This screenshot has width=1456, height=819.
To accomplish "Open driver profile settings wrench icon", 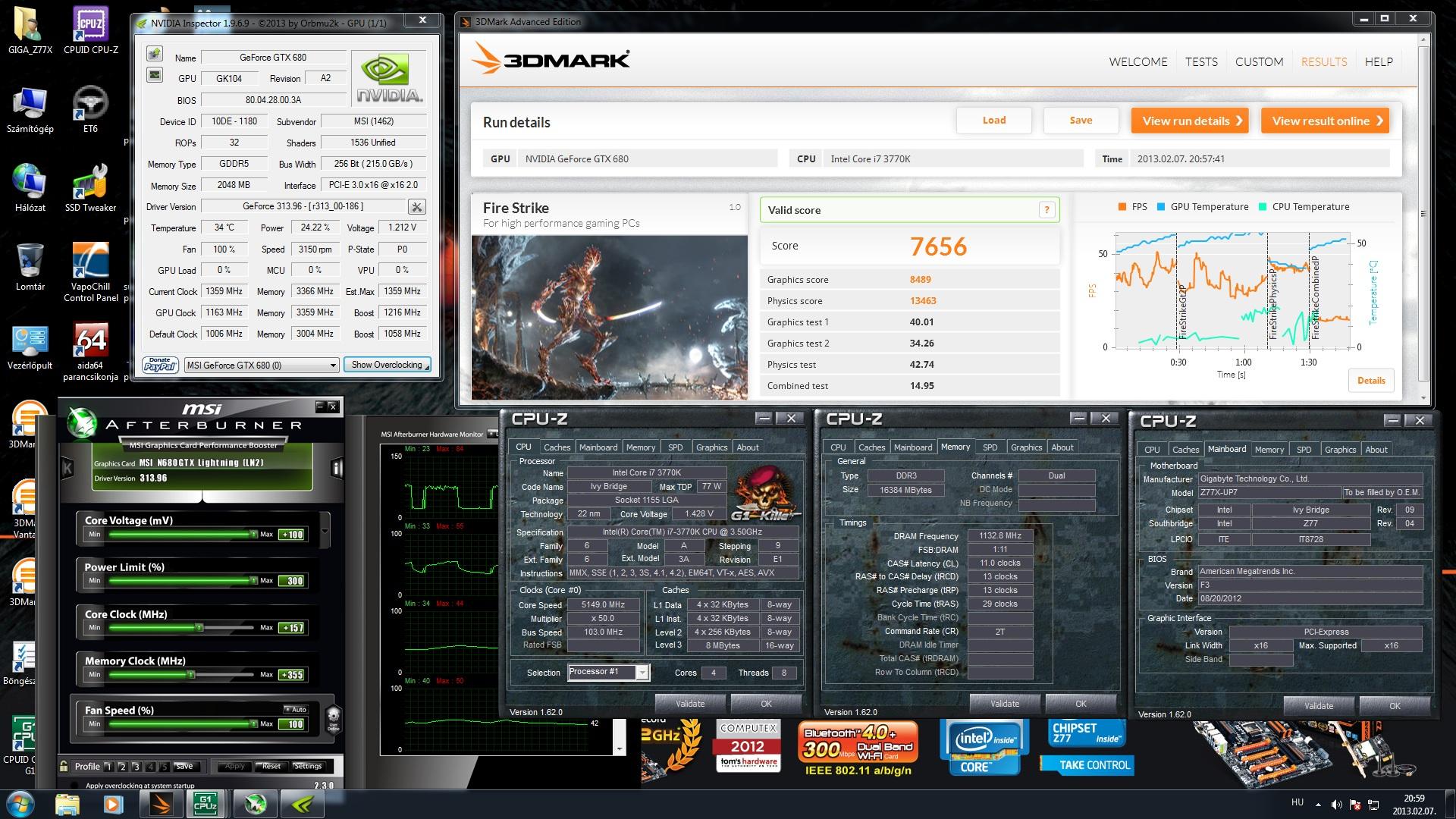I will (x=416, y=207).
